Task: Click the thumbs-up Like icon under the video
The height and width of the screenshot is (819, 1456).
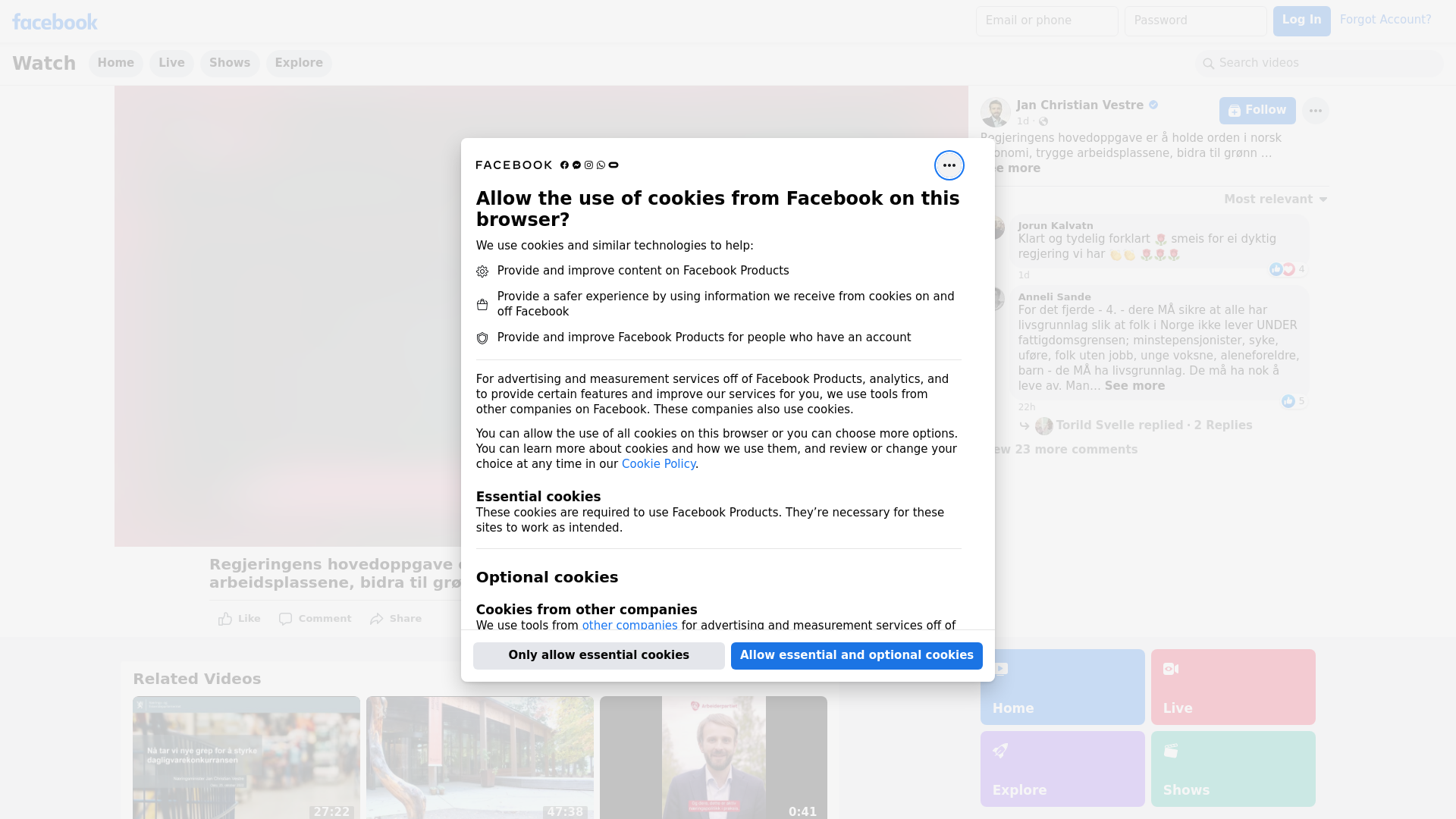Action: pyautogui.click(x=225, y=619)
